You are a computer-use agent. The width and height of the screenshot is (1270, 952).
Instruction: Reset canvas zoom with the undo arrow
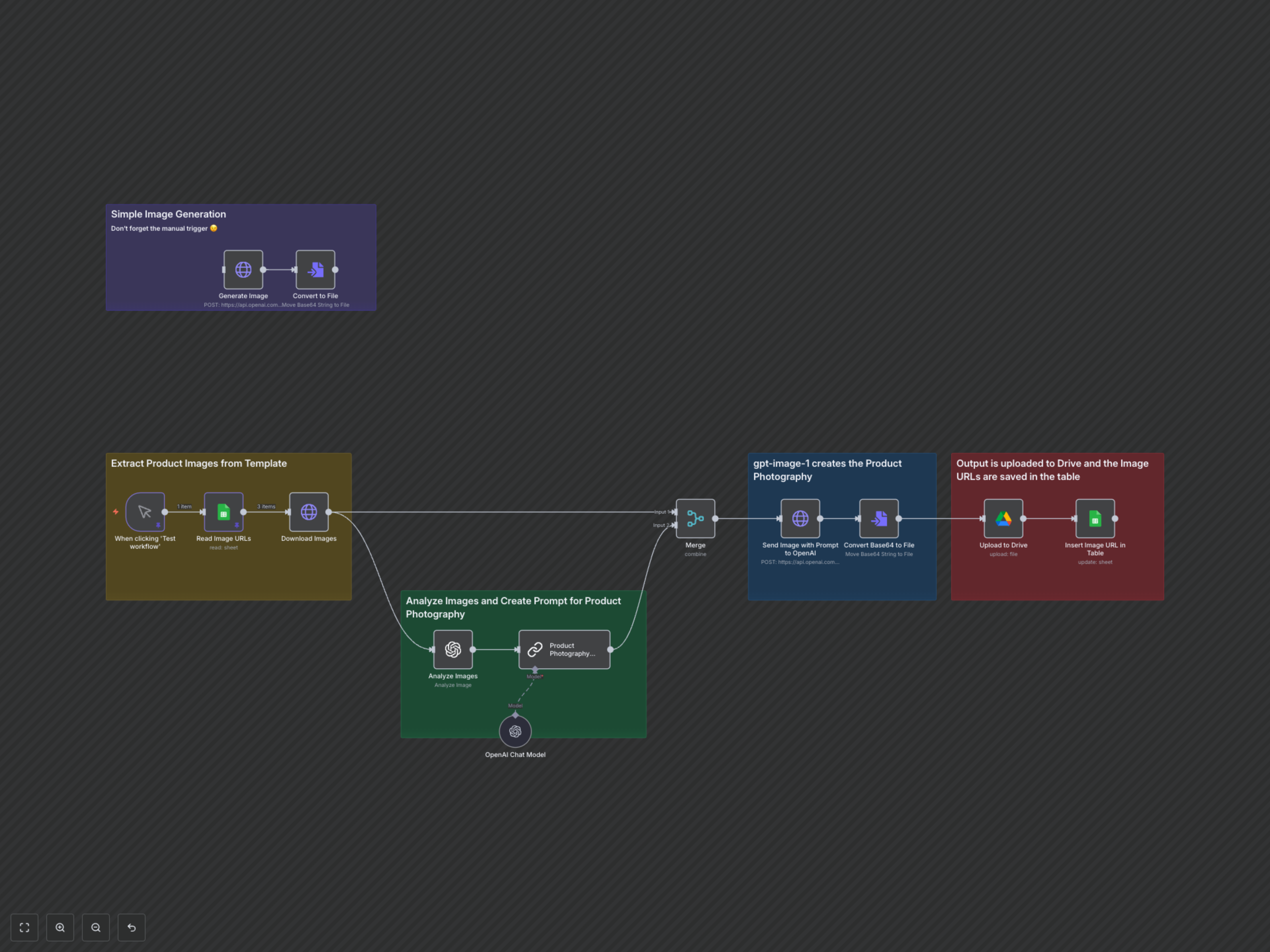132,928
